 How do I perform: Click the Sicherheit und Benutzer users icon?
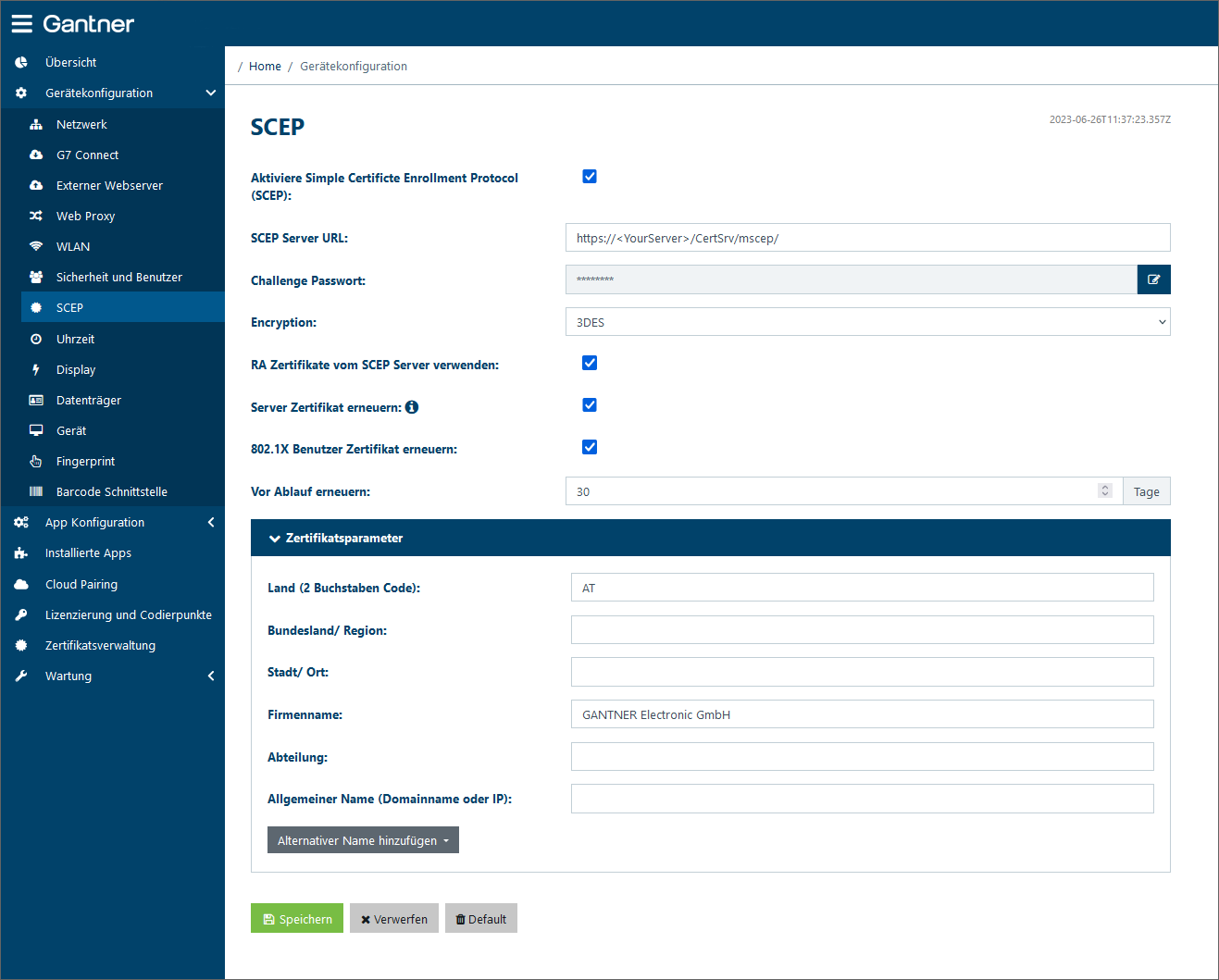pos(36,277)
